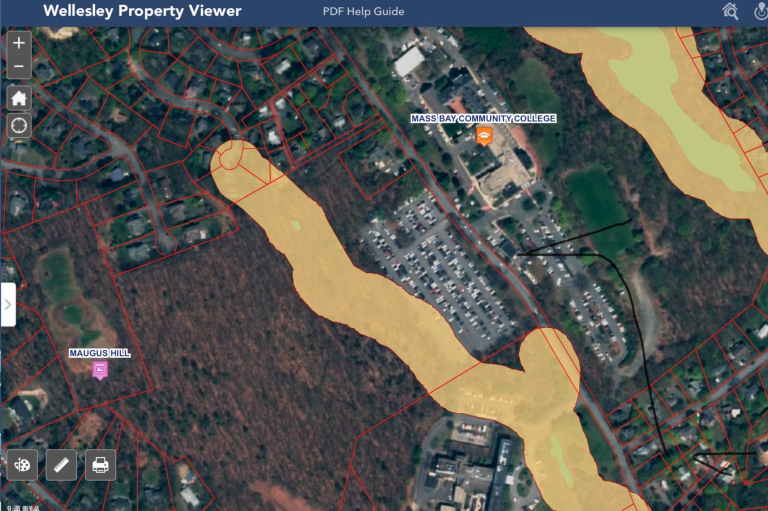Select the Mass Bay Community College orange marker

[484, 136]
